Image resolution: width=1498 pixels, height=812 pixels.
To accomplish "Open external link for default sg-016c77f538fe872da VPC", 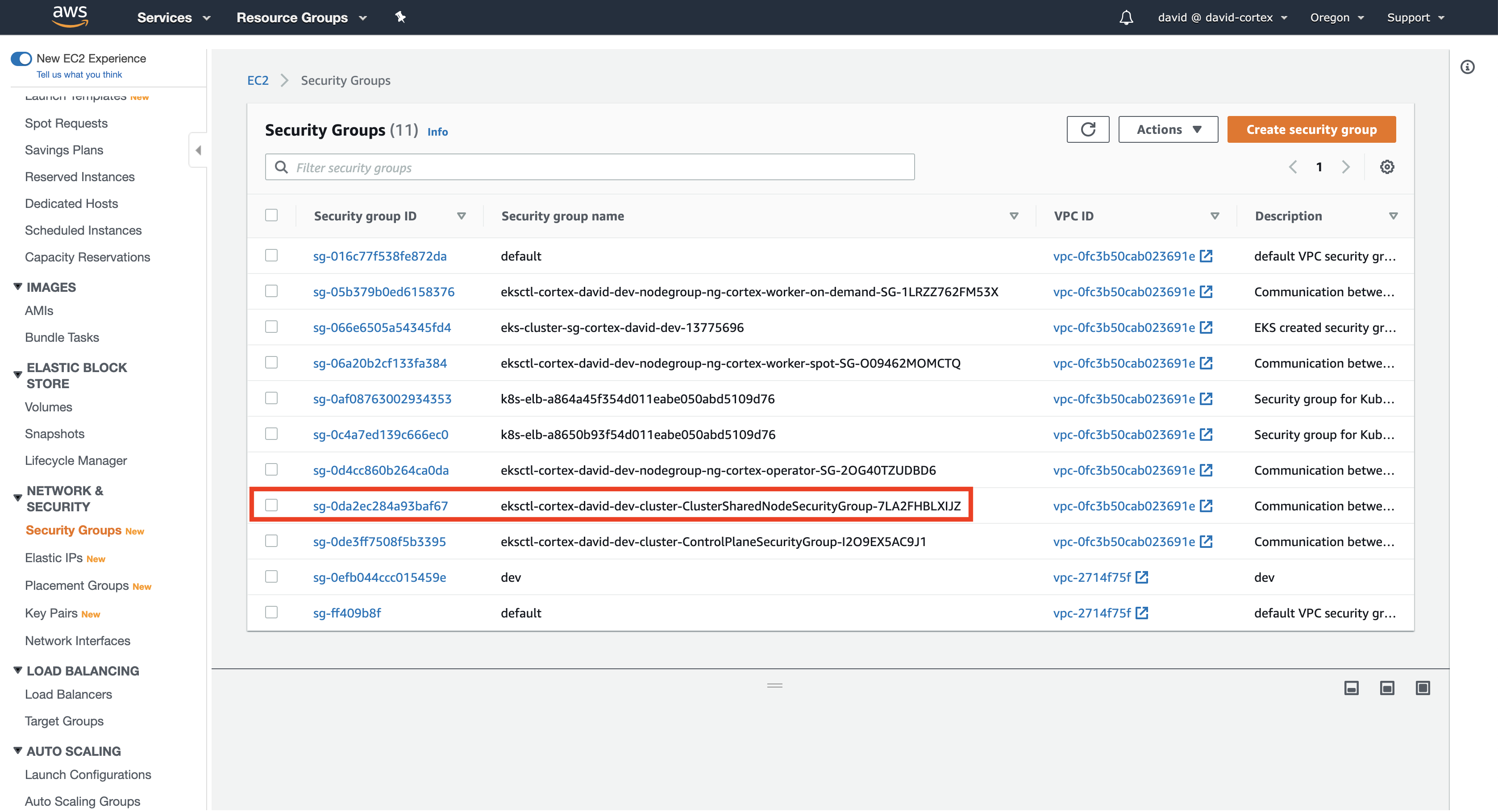I will (1206, 257).
